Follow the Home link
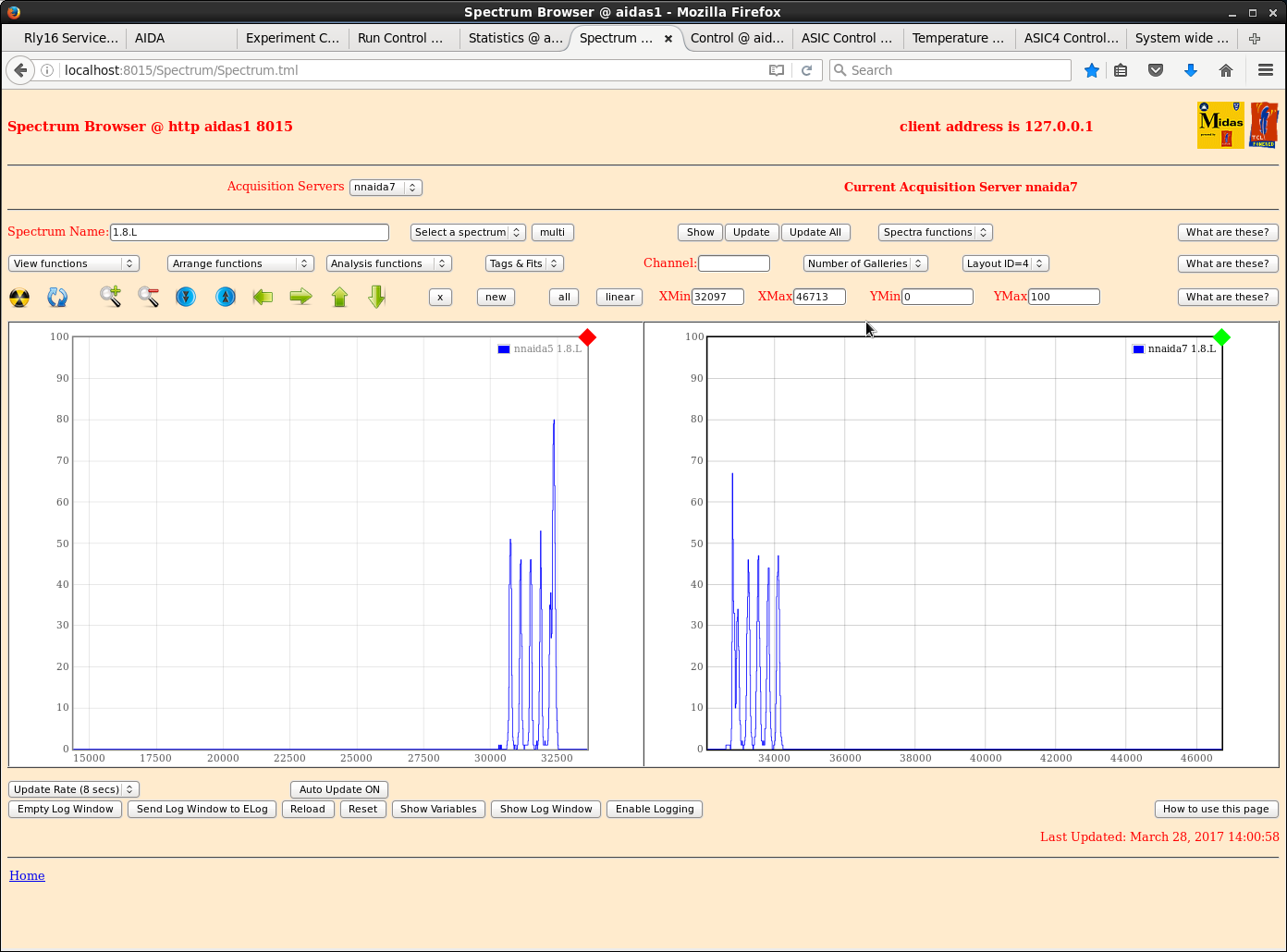1287x952 pixels. (x=27, y=875)
